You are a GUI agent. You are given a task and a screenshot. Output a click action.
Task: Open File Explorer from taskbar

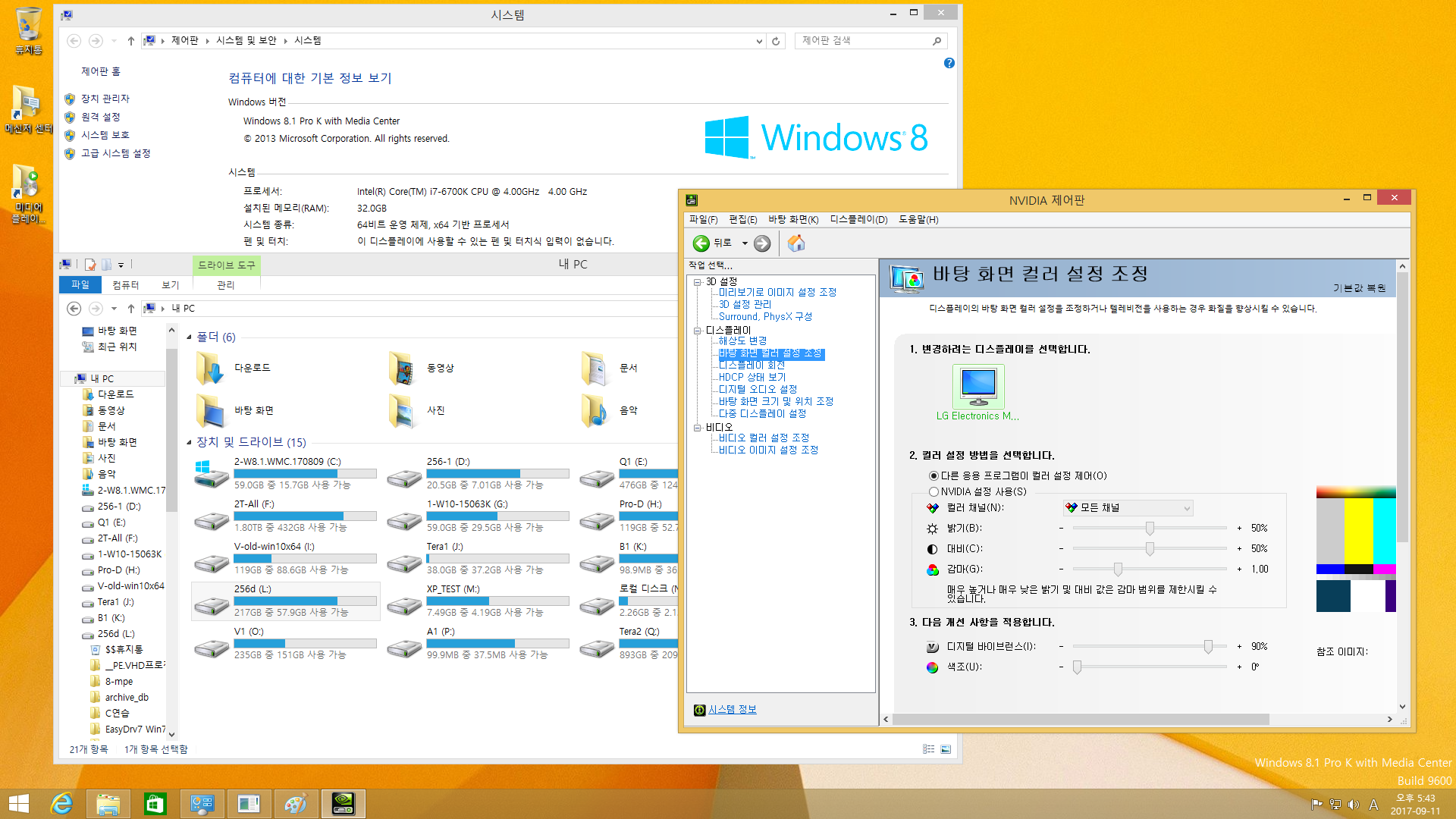pos(108,804)
